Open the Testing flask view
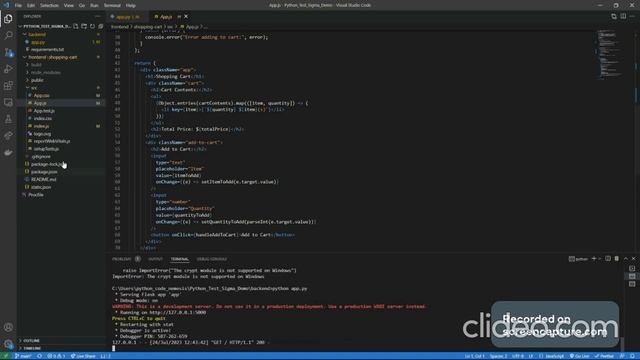 [x=8, y=119]
